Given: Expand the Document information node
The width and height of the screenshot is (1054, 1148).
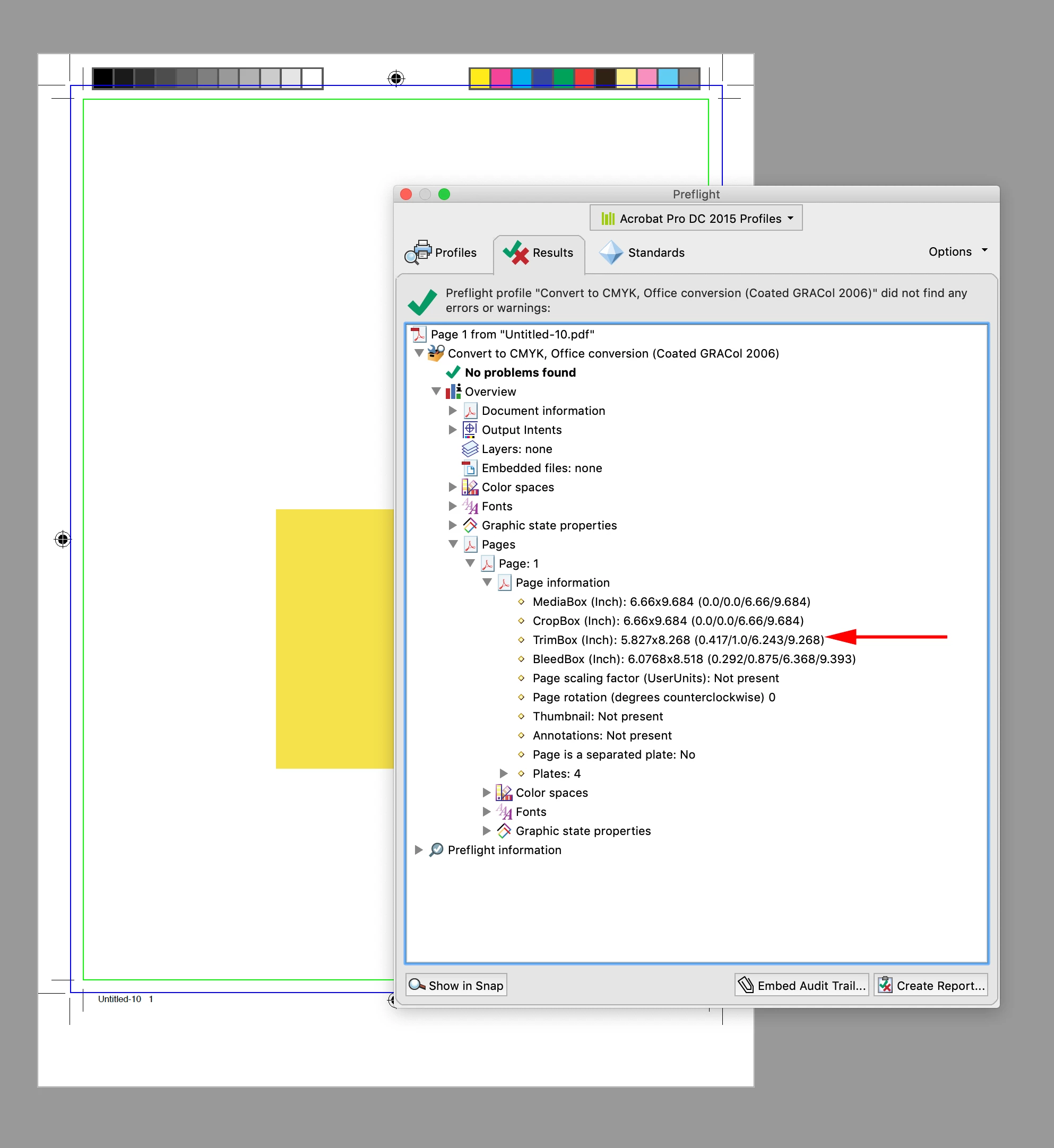Looking at the screenshot, I should coord(453,411).
